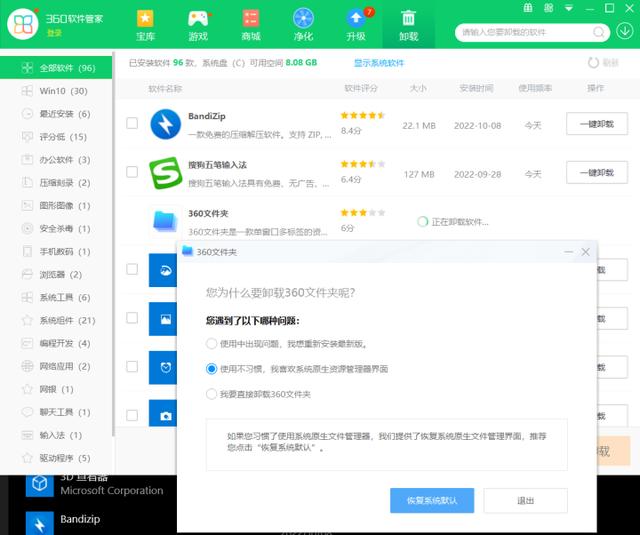This screenshot has height=535, width=640.
Task: Click the 搜狗五笔输入法 app icon
Action: [x=165, y=173]
